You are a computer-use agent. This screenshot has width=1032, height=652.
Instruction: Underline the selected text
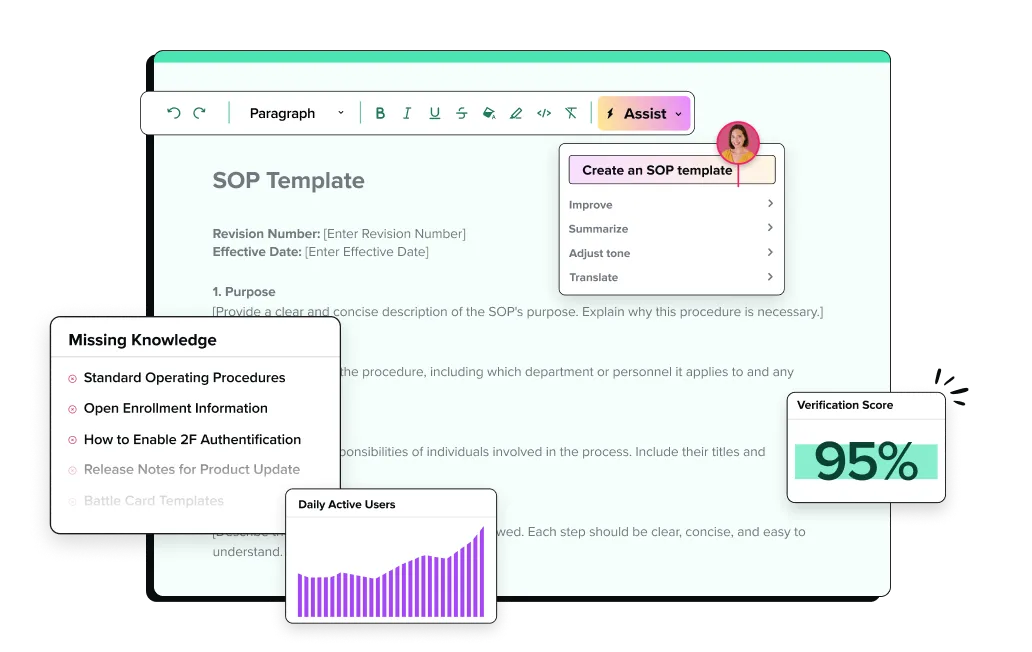tap(434, 113)
